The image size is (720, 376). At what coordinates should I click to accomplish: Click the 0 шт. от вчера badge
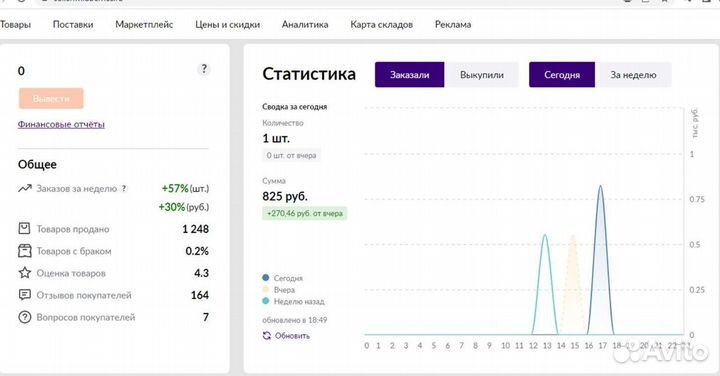(292, 156)
